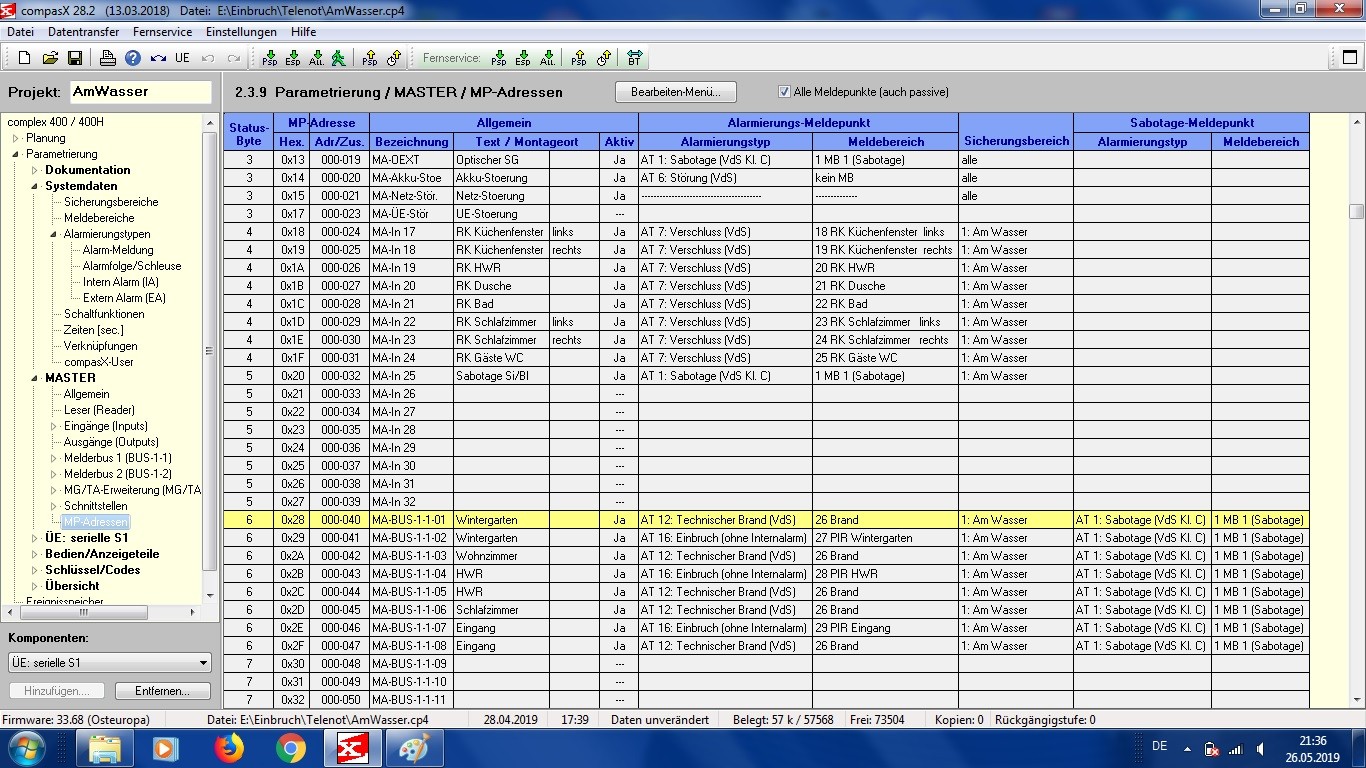This screenshot has width=1366, height=768.
Task: Expand the Planung tree node
Action: [16, 138]
